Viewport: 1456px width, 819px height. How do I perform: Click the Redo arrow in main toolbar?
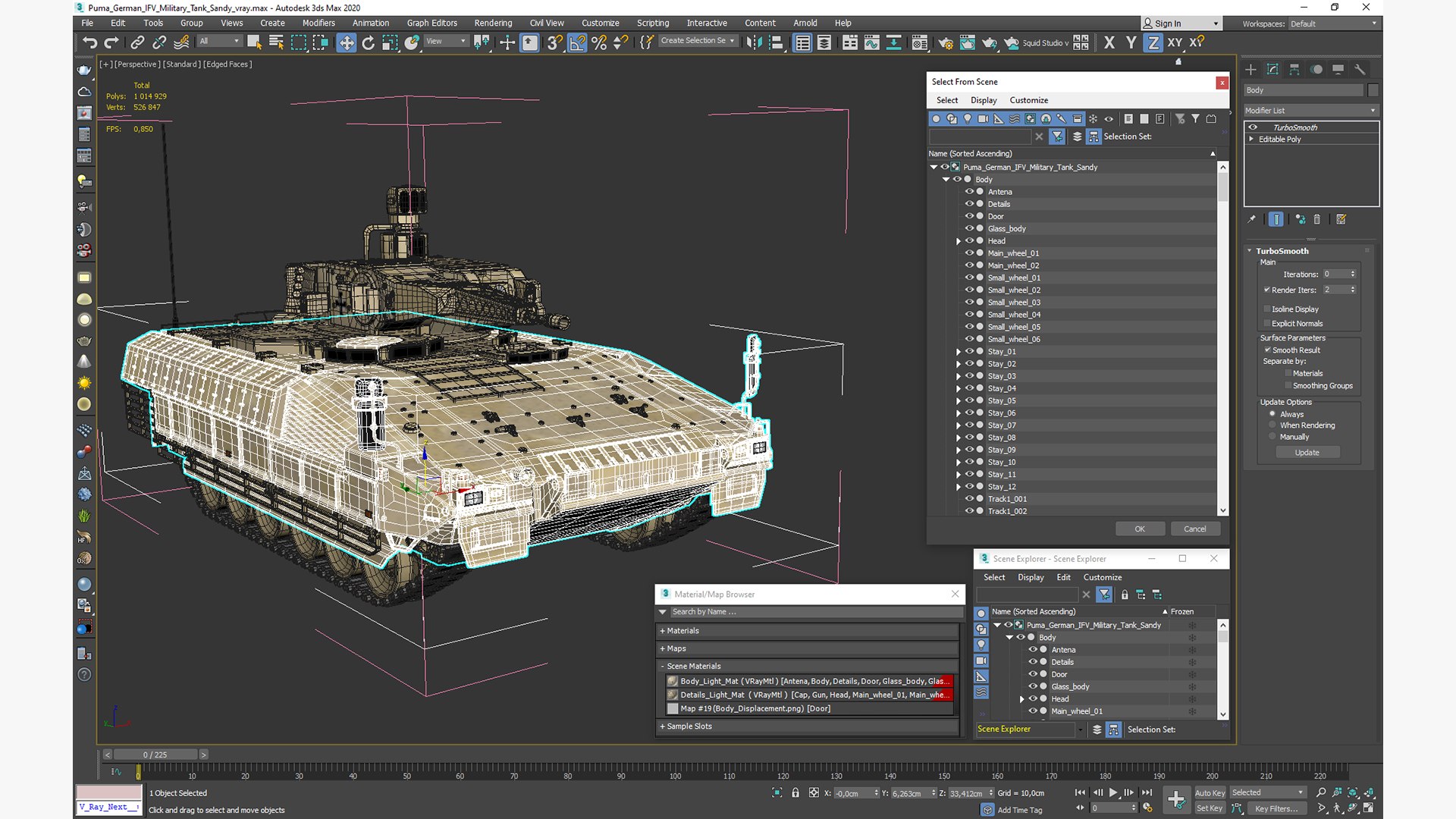111,42
